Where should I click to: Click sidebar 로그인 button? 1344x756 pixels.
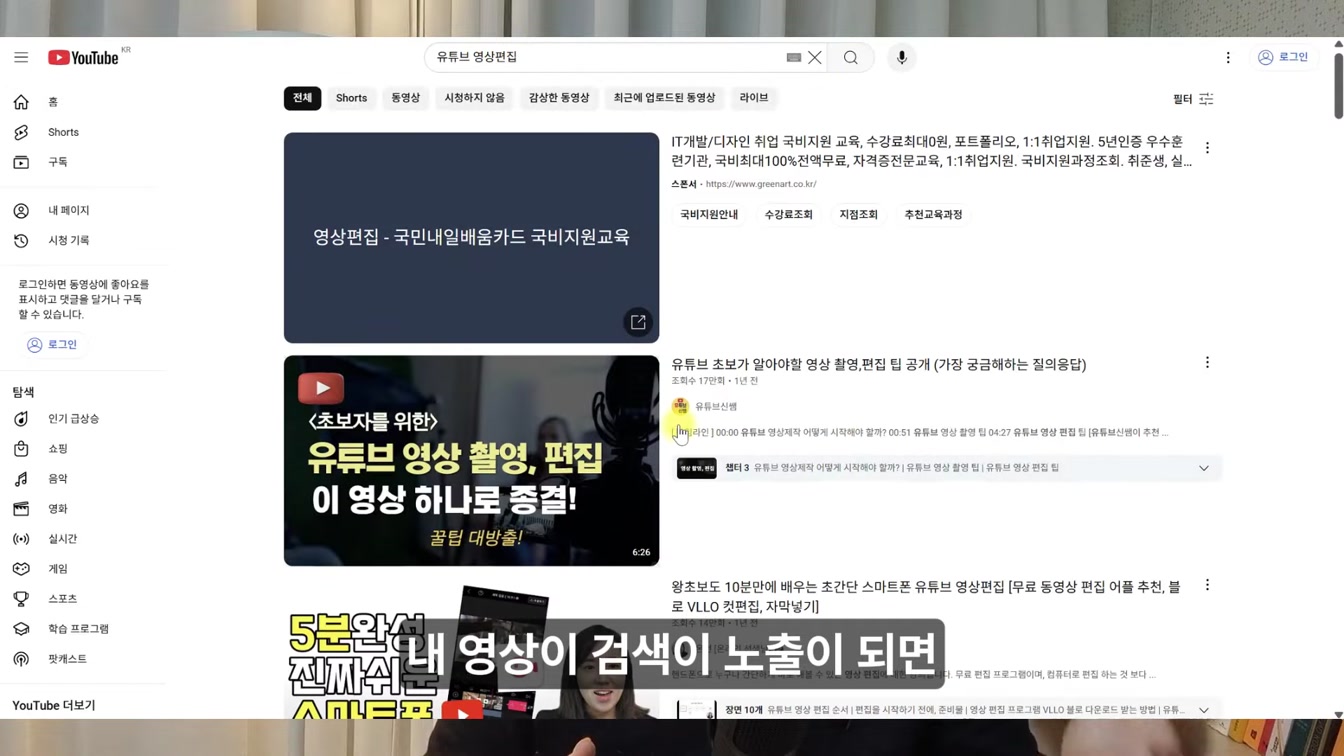click(52, 344)
